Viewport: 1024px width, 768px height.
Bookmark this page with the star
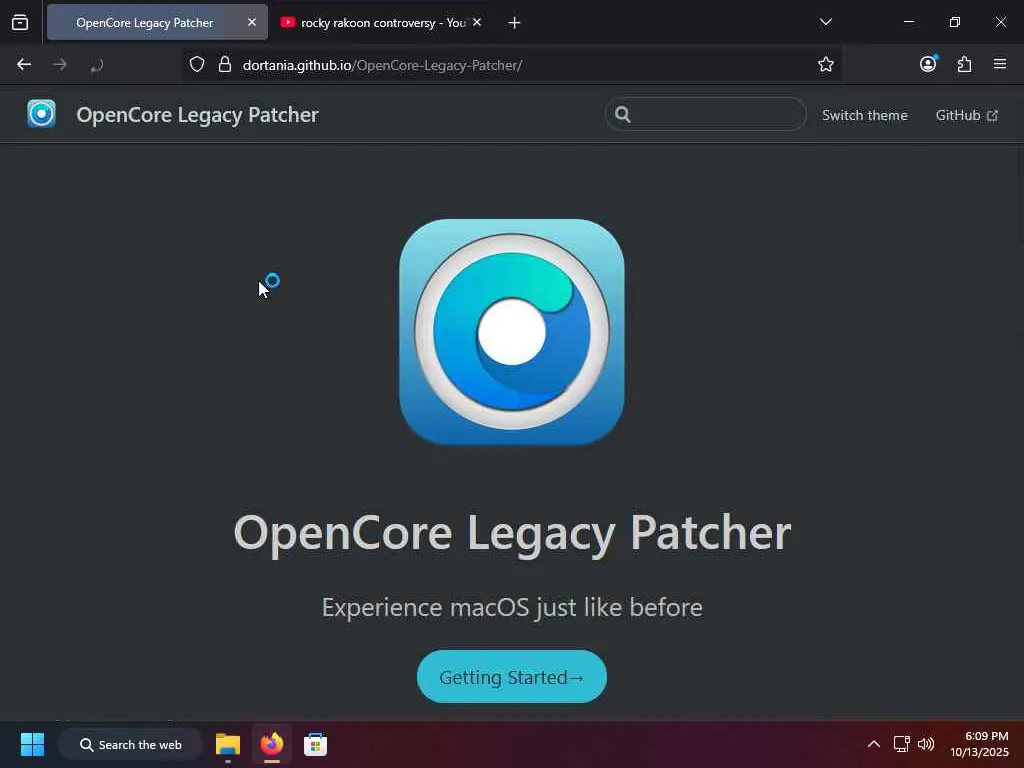[825, 65]
